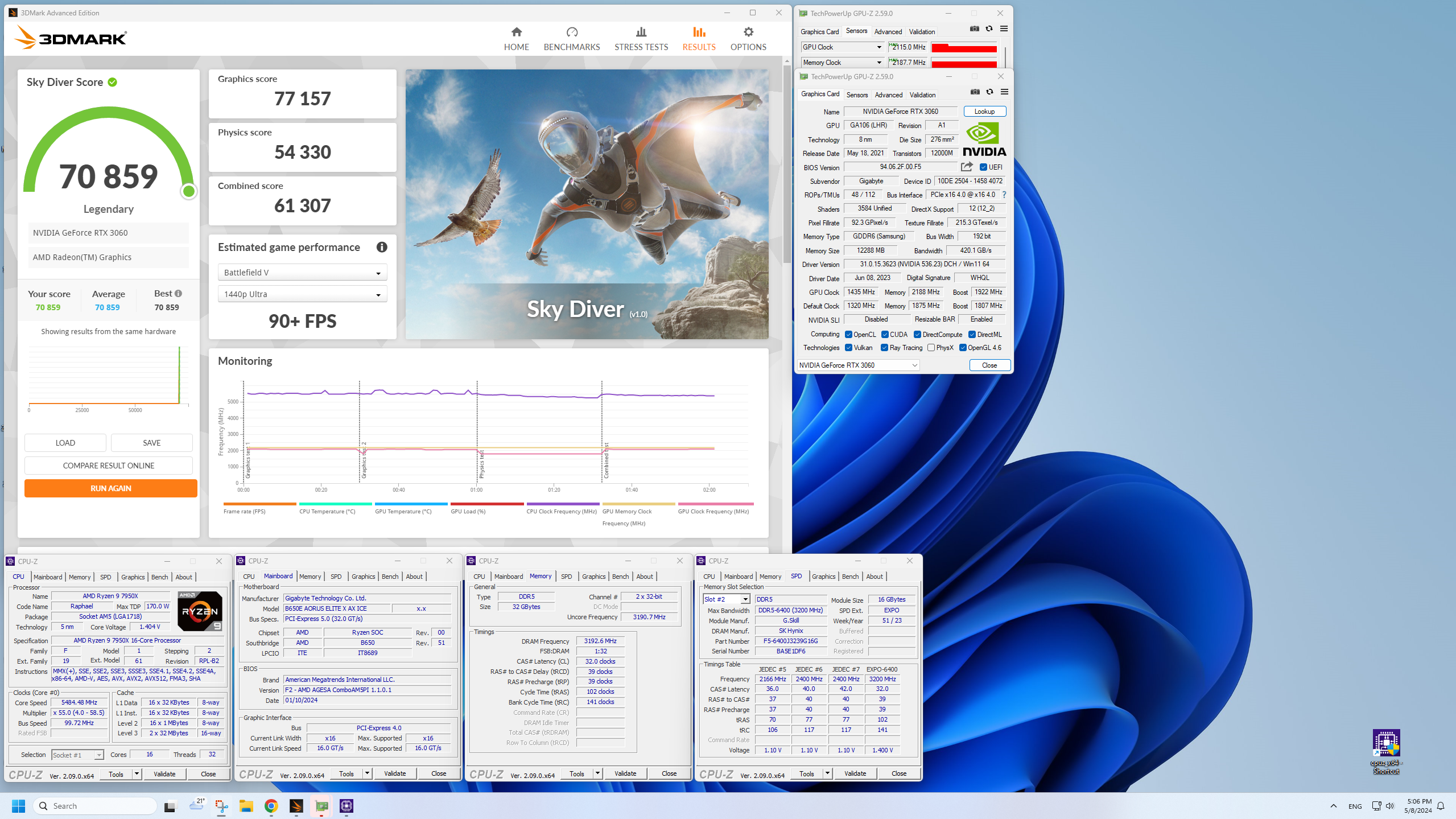Toggle the DirectCompute checkbox in GPU-Z
The height and width of the screenshot is (819, 1456).
click(917, 335)
